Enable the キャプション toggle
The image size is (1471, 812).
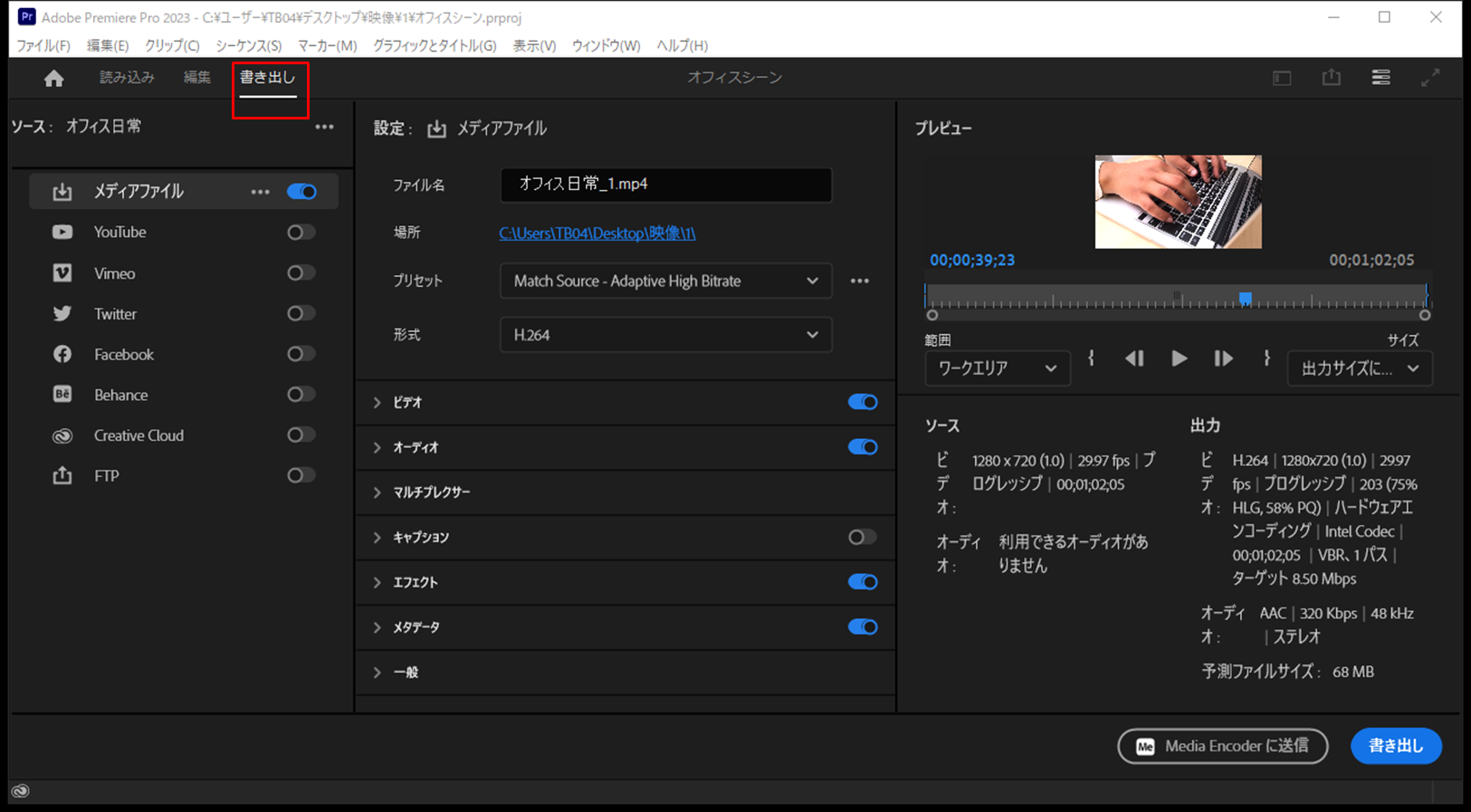click(x=863, y=537)
